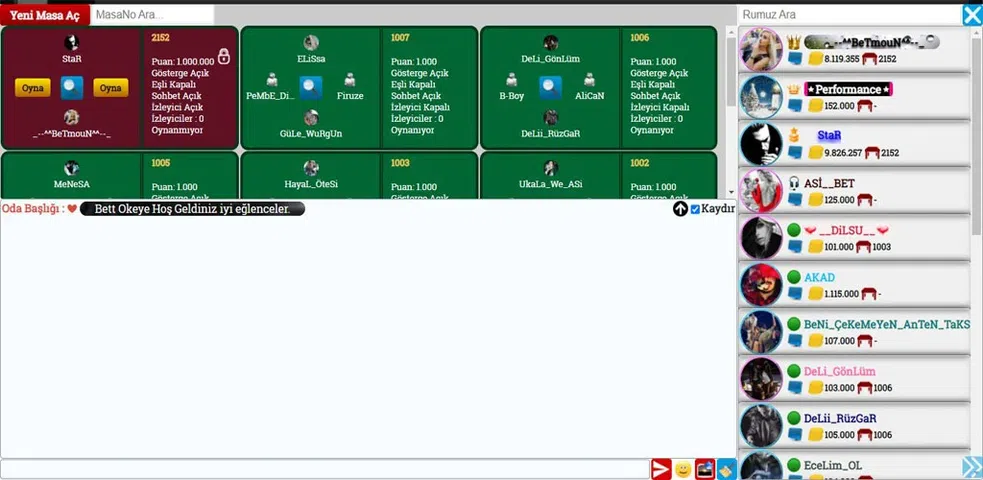Open the emoji smiley picker
This screenshot has width=983, height=480.
683,469
